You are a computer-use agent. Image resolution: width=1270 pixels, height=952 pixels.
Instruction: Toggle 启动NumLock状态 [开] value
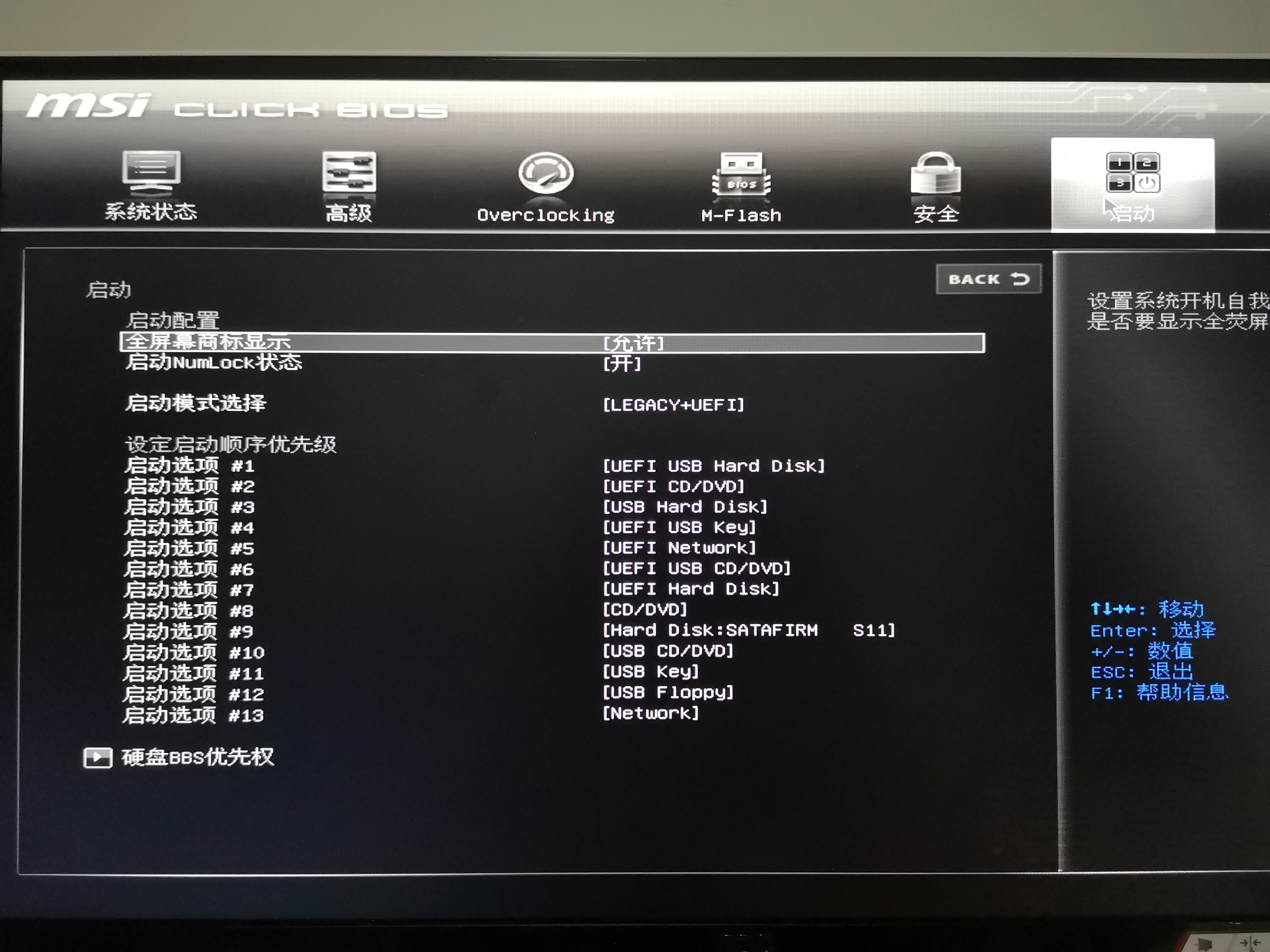[622, 364]
